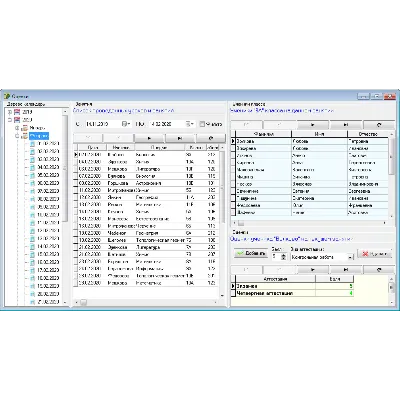The width and height of the screenshot is (400, 400).
Task: Go to next record in lessons navigator
Action: point(150,138)
